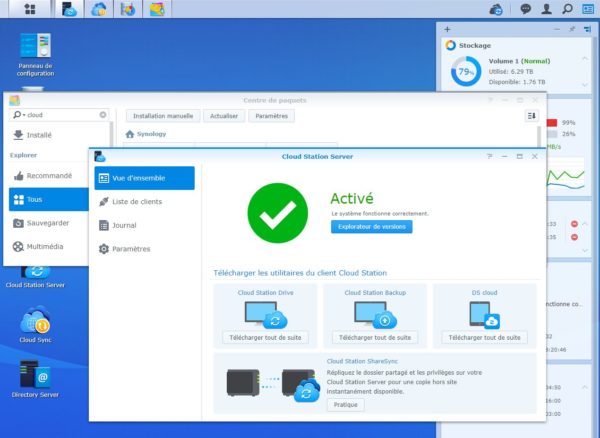Open the DSM main menu grid icon
Screen dimensions: 600x438
tap(30, 9)
